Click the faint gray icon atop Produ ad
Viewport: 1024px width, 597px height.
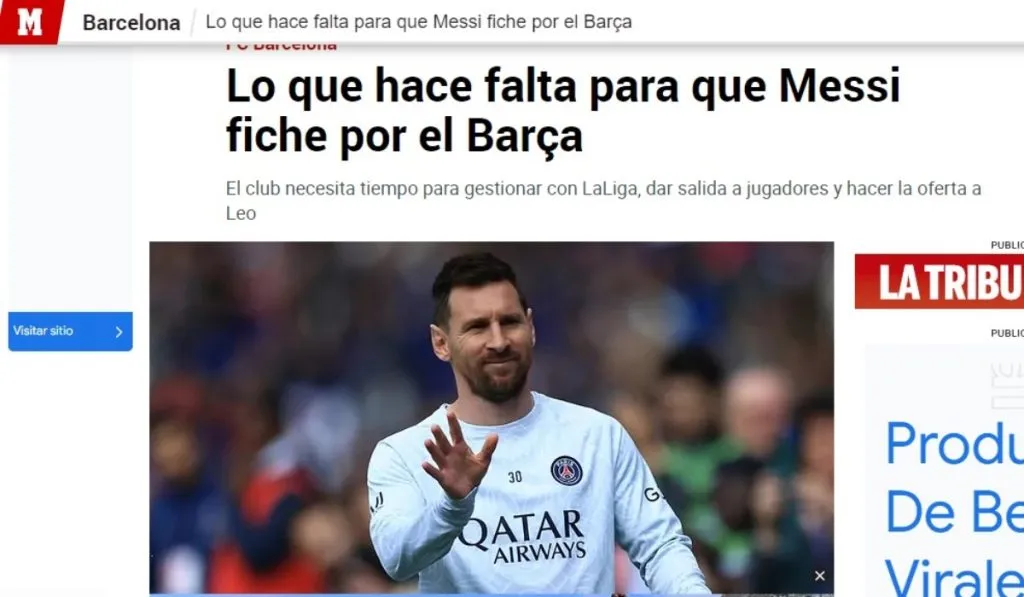point(1006,386)
